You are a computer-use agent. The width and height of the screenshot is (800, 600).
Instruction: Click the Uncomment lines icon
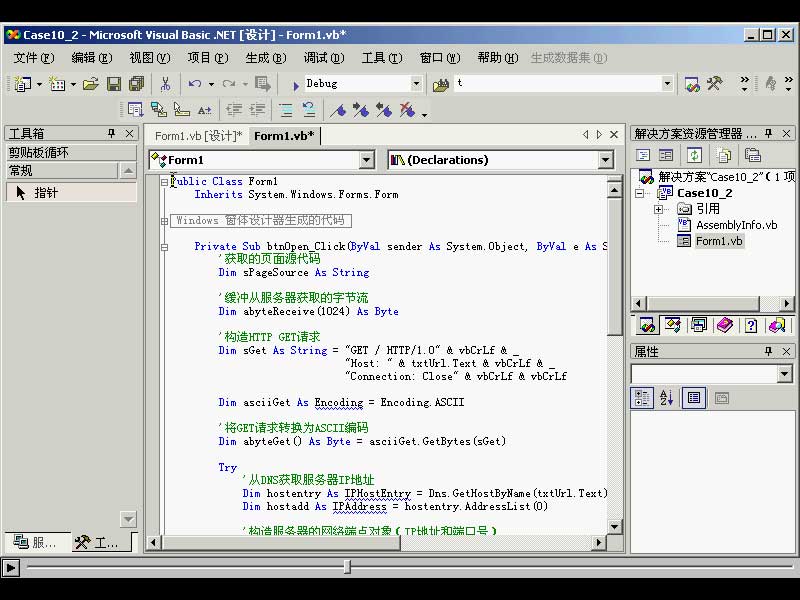[x=309, y=109]
